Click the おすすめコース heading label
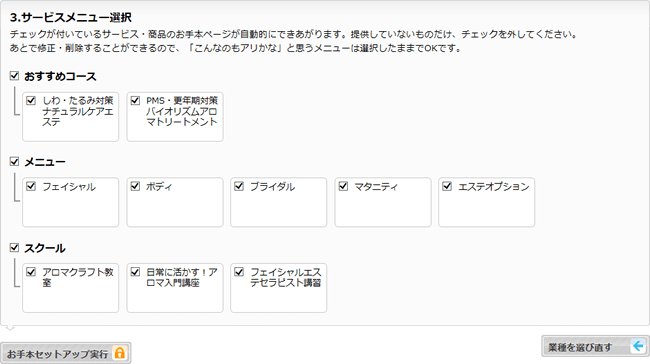This screenshot has height=364, width=650. coord(60,76)
